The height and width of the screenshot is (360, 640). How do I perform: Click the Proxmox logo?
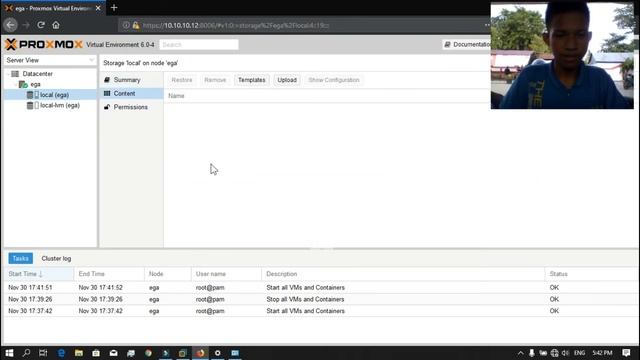click(44, 44)
